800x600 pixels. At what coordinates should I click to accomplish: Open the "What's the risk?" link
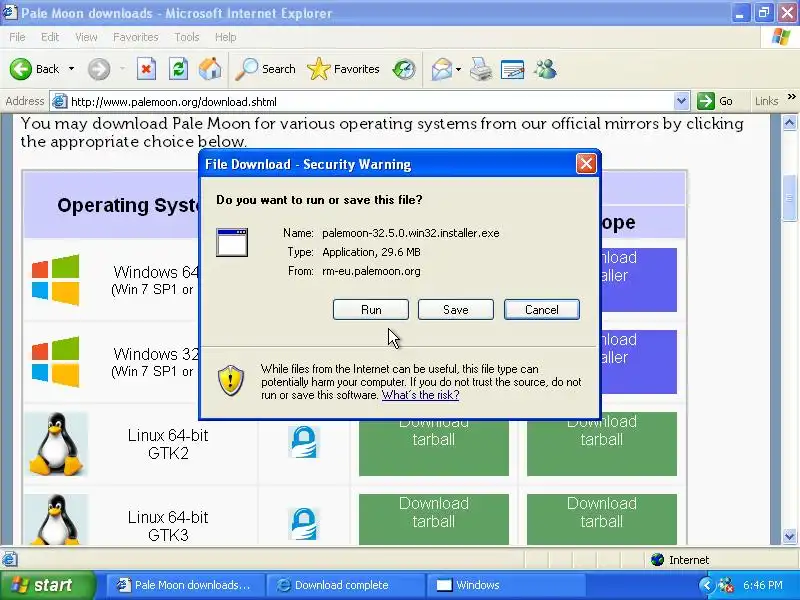coord(420,395)
